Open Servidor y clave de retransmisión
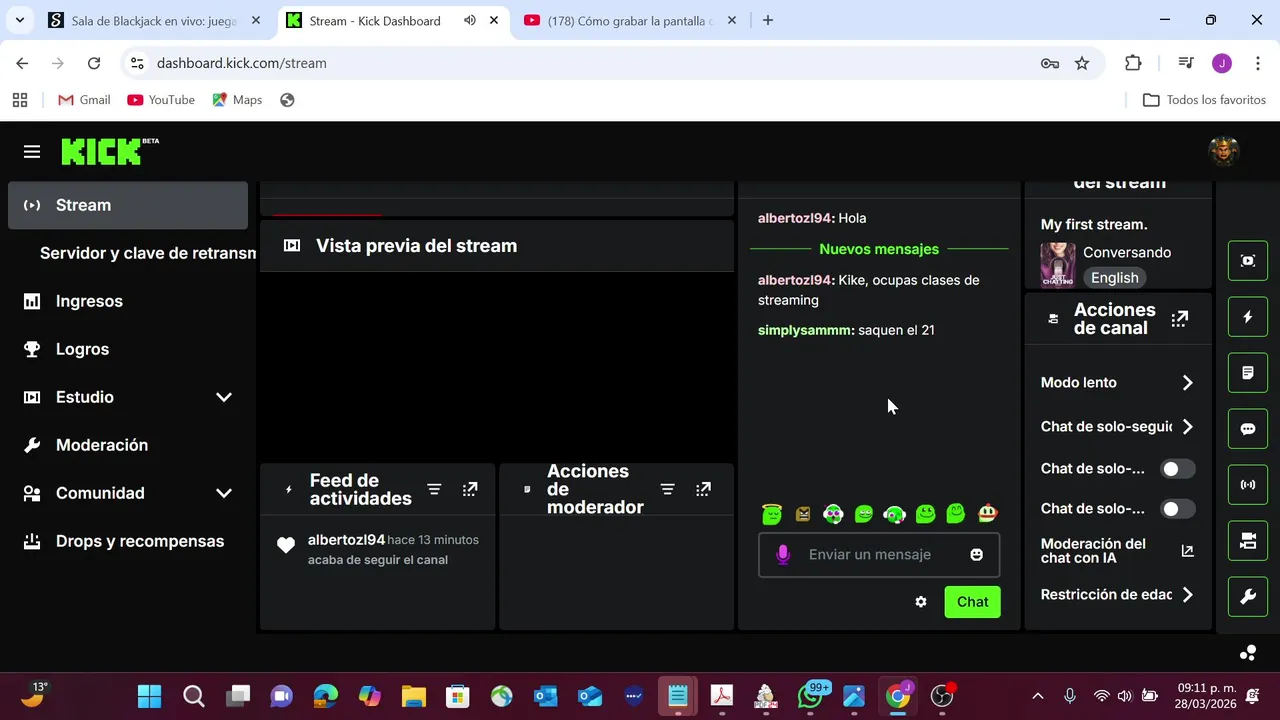Viewport: 1280px width, 720px height. point(147,253)
